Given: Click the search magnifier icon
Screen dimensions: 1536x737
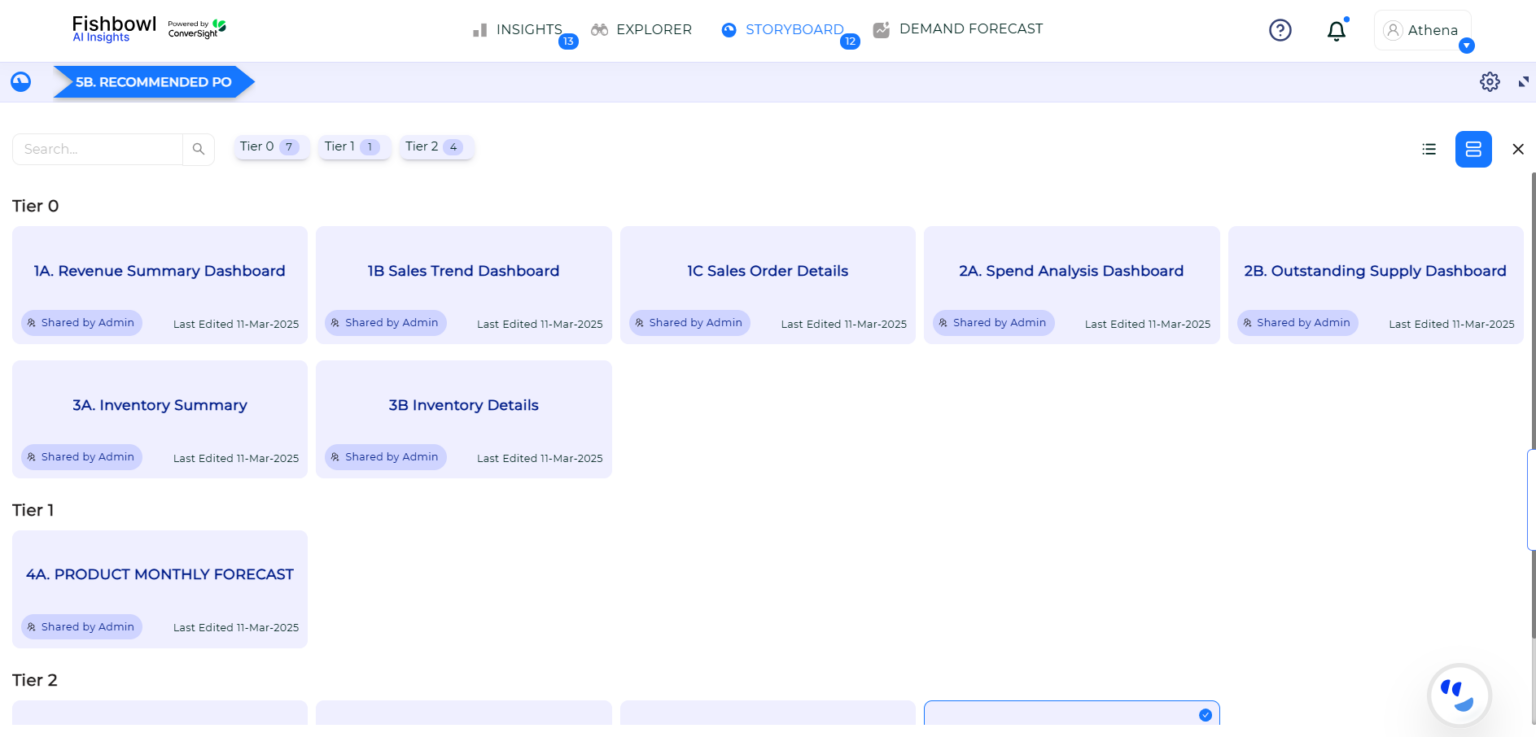Looking at the screenshot, I should (199, 149).
